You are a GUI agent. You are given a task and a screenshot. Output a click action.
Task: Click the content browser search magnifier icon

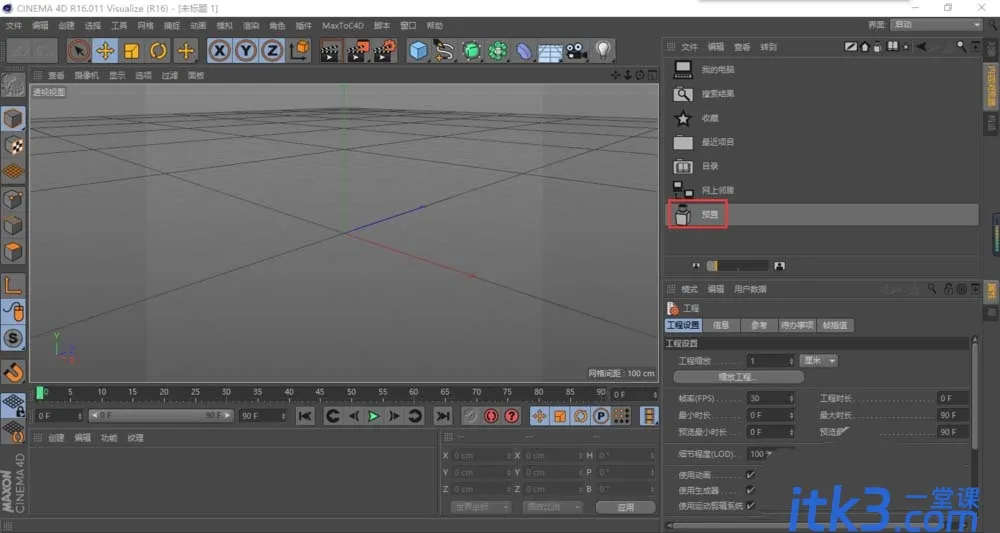point(960,47)
